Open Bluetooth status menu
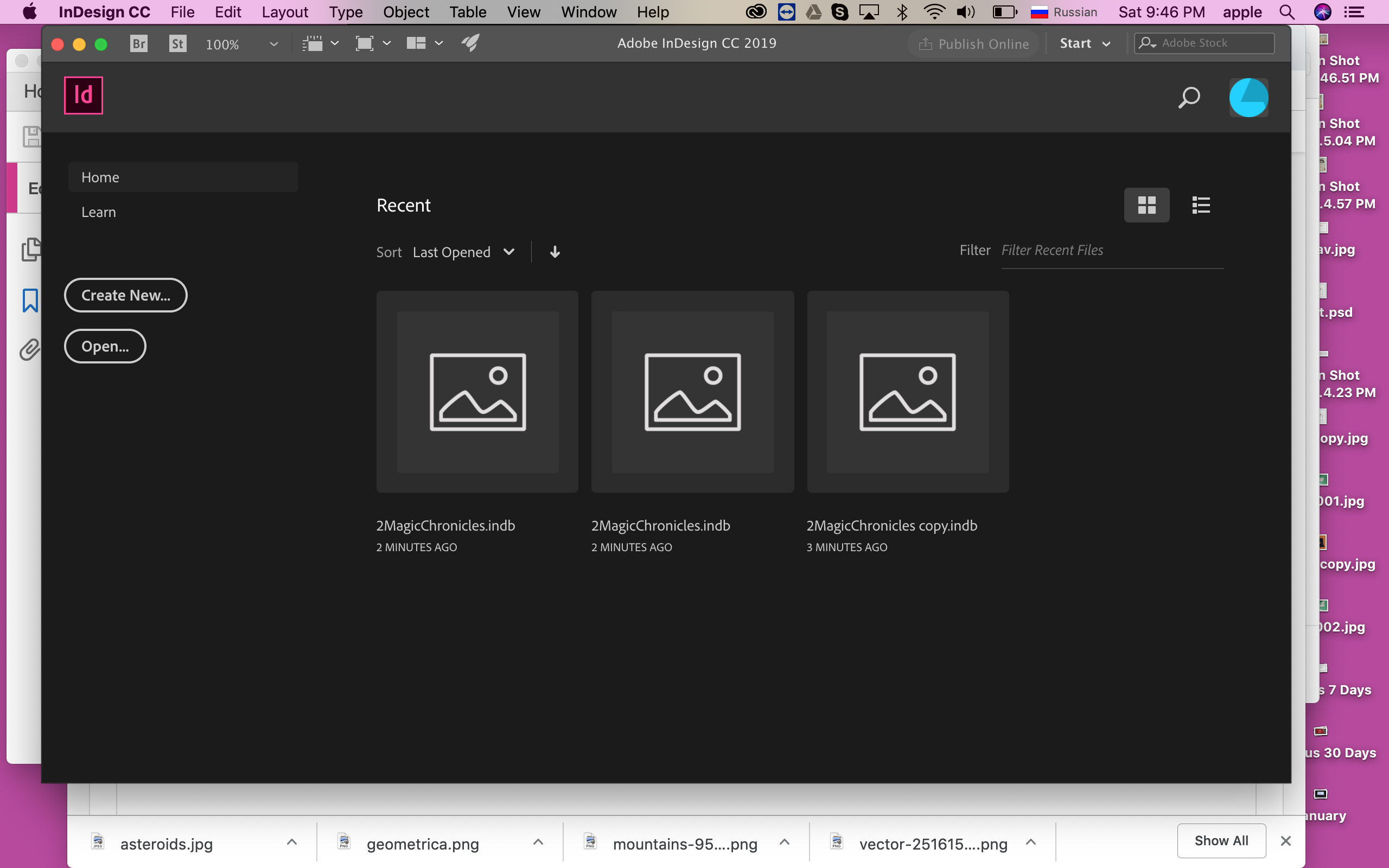This screenshot has height=868, width=1389. pos(902,12)
